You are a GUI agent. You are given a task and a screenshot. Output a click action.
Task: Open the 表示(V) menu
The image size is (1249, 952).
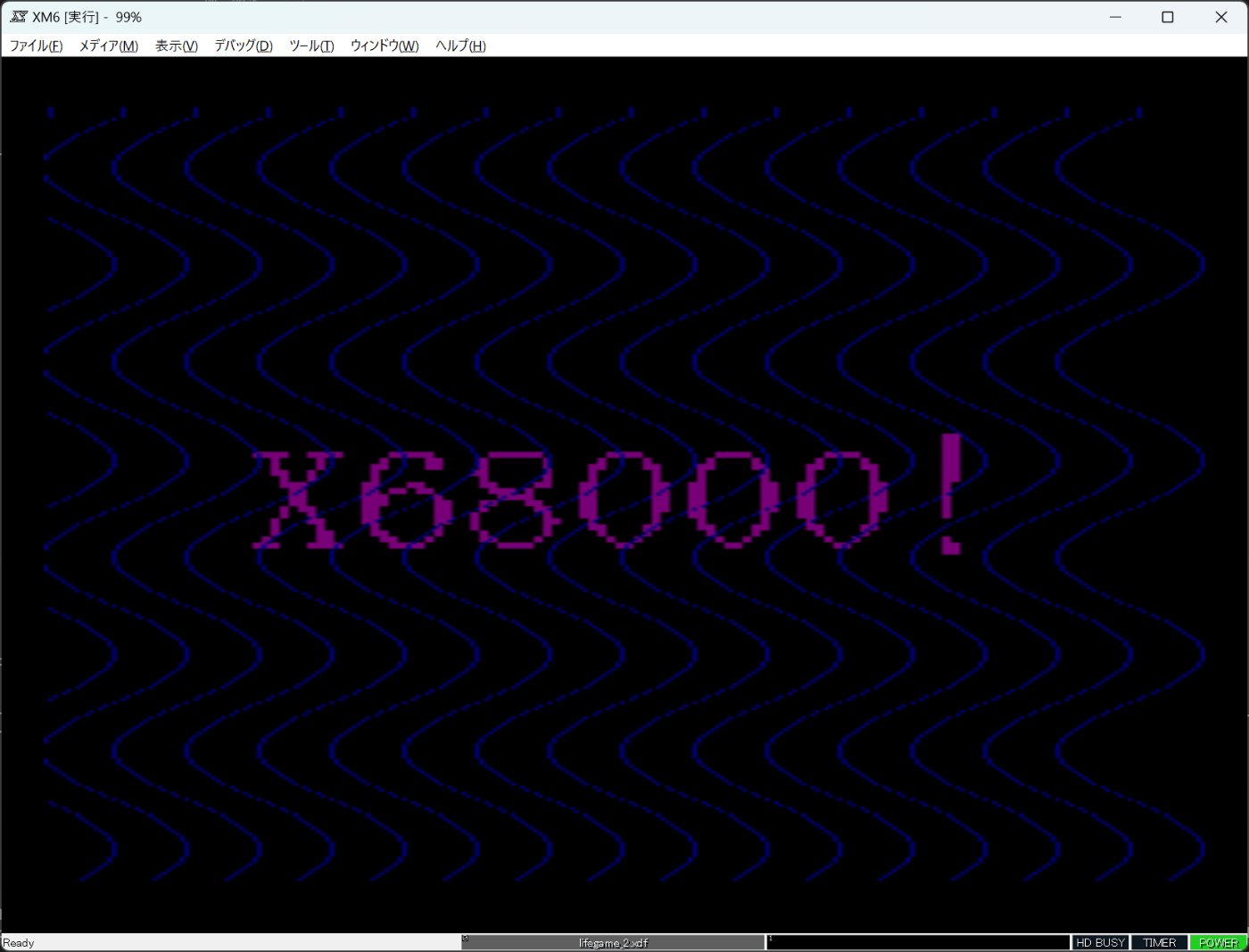click(177, 46)
